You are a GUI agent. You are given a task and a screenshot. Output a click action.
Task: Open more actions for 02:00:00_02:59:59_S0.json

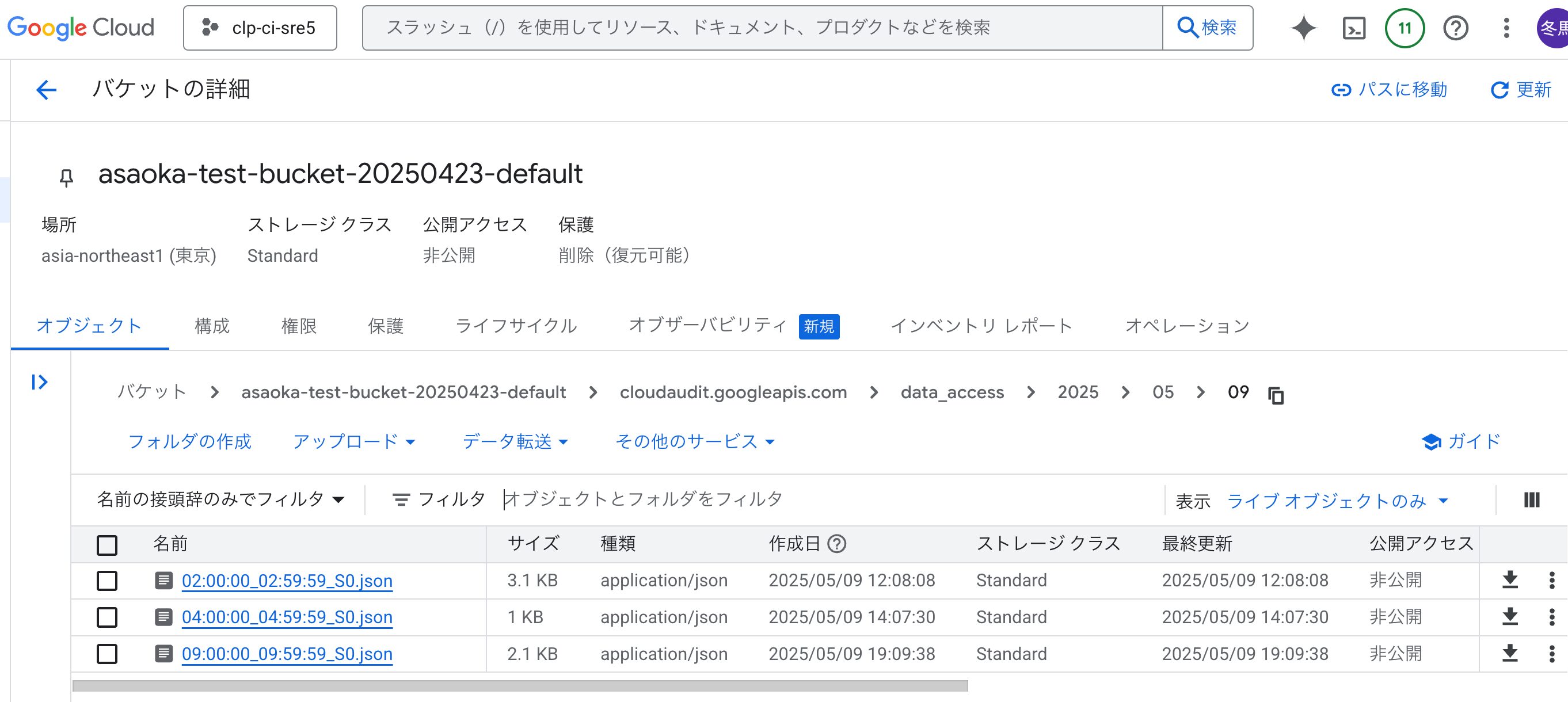(x=1551, y=580)
